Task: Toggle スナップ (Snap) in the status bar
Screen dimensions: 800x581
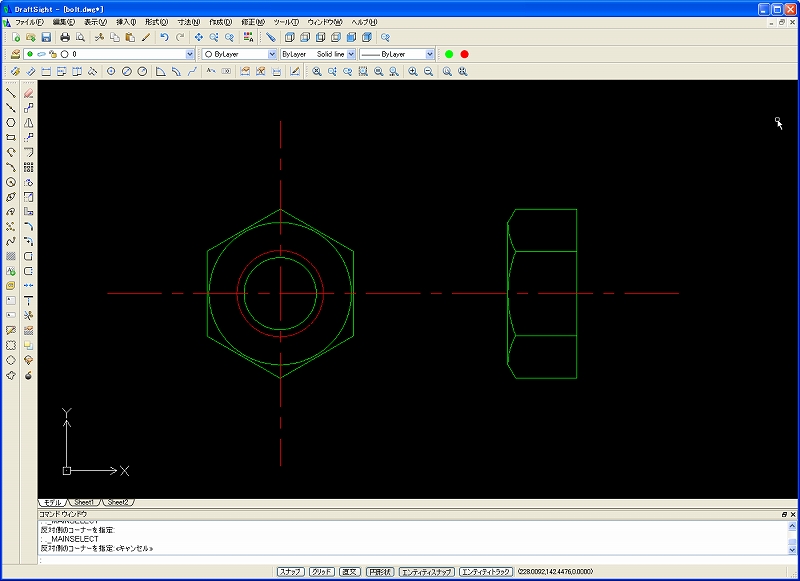Action: 291,572
